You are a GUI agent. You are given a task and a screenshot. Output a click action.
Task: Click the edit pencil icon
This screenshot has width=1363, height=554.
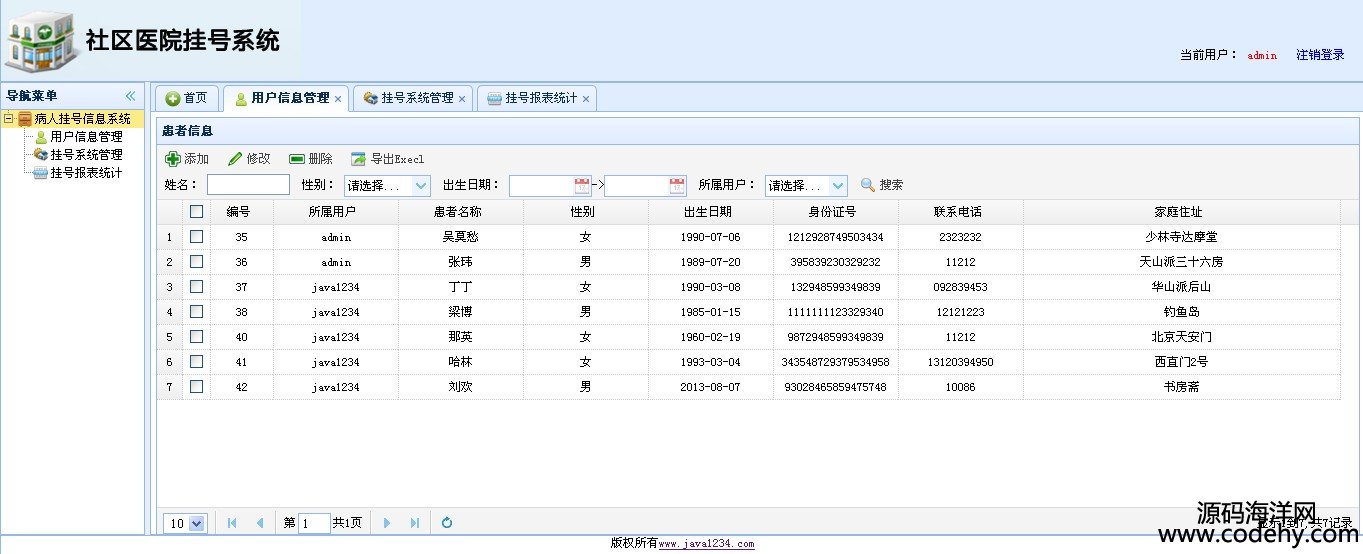tap(235, 159)
